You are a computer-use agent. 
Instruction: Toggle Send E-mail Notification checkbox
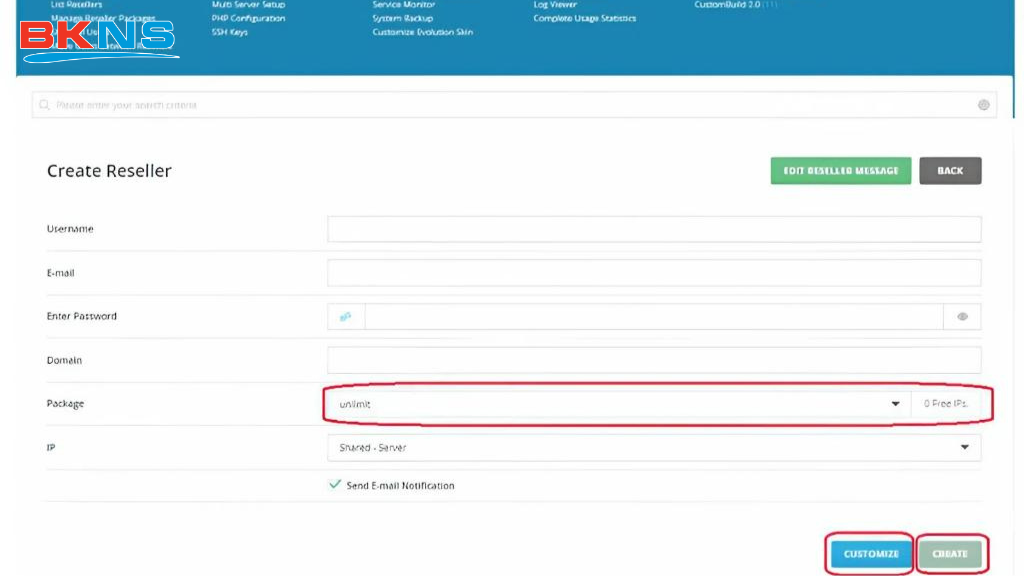[335, 485]
